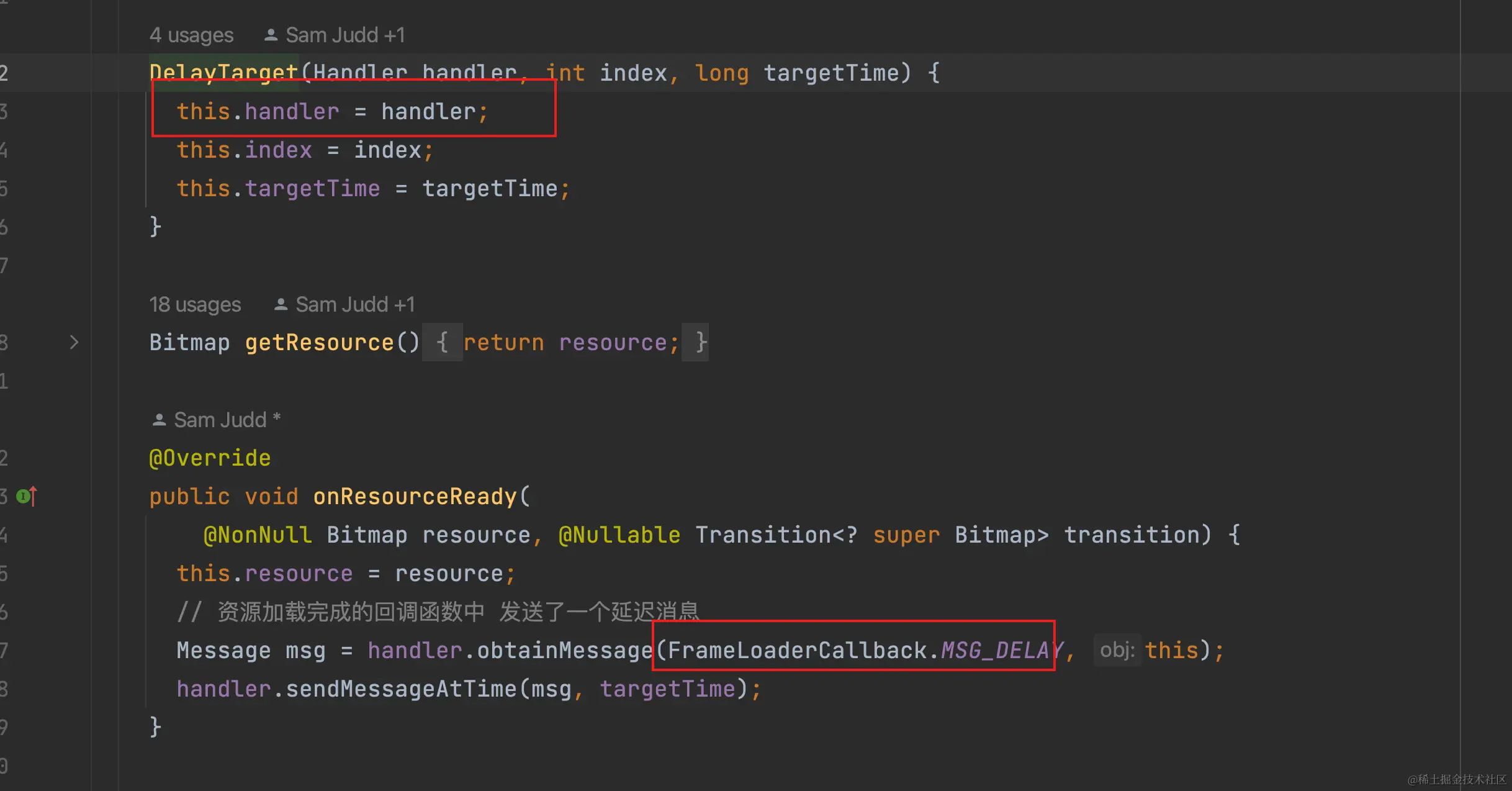The image size is (1512, 791).
Task: Click the @Override annotation
Action: (210, 458)
